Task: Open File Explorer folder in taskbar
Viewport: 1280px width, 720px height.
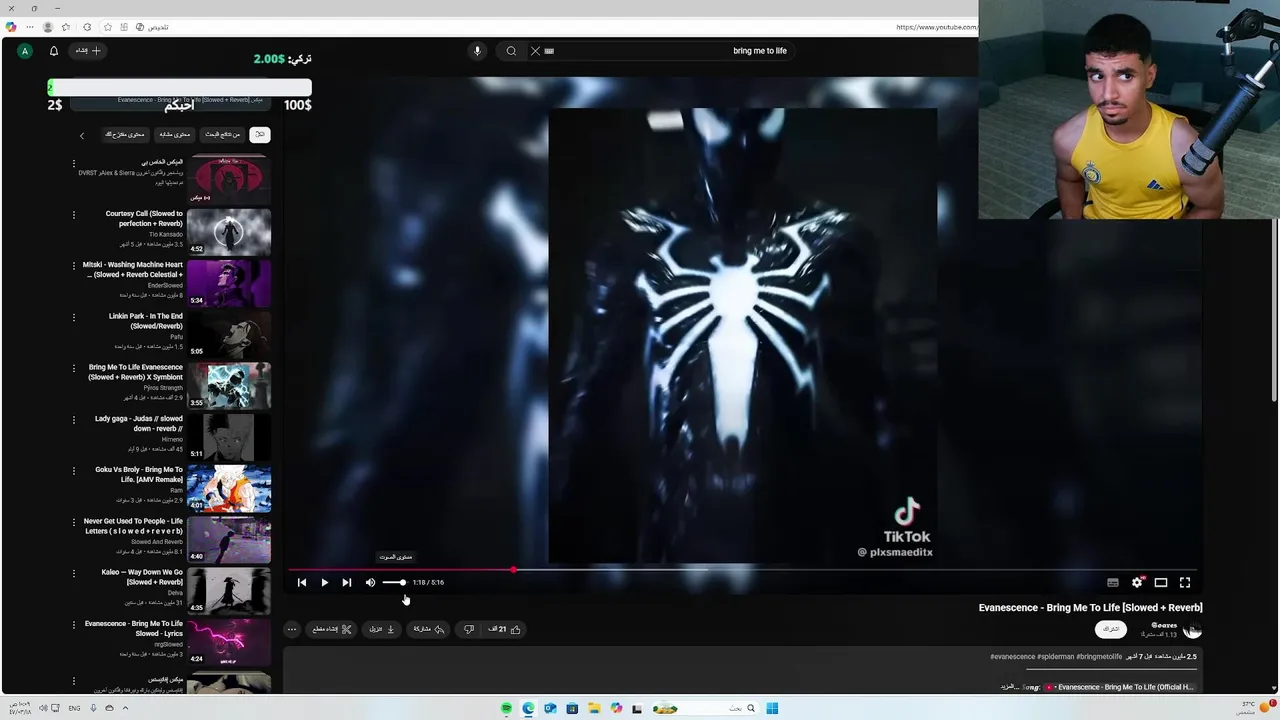Action: tap(594, 708)
